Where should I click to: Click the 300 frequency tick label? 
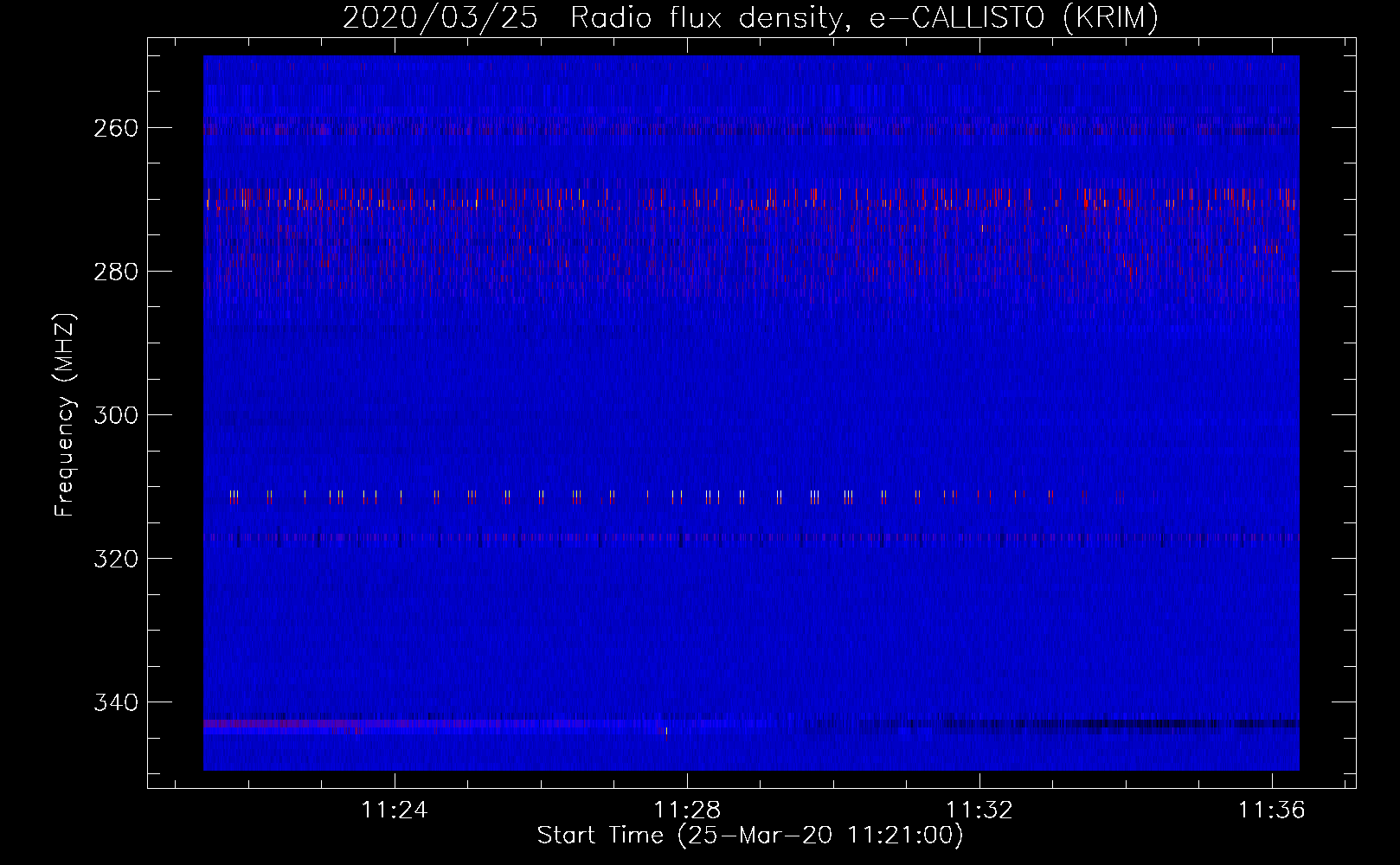[x=116, y=415]
